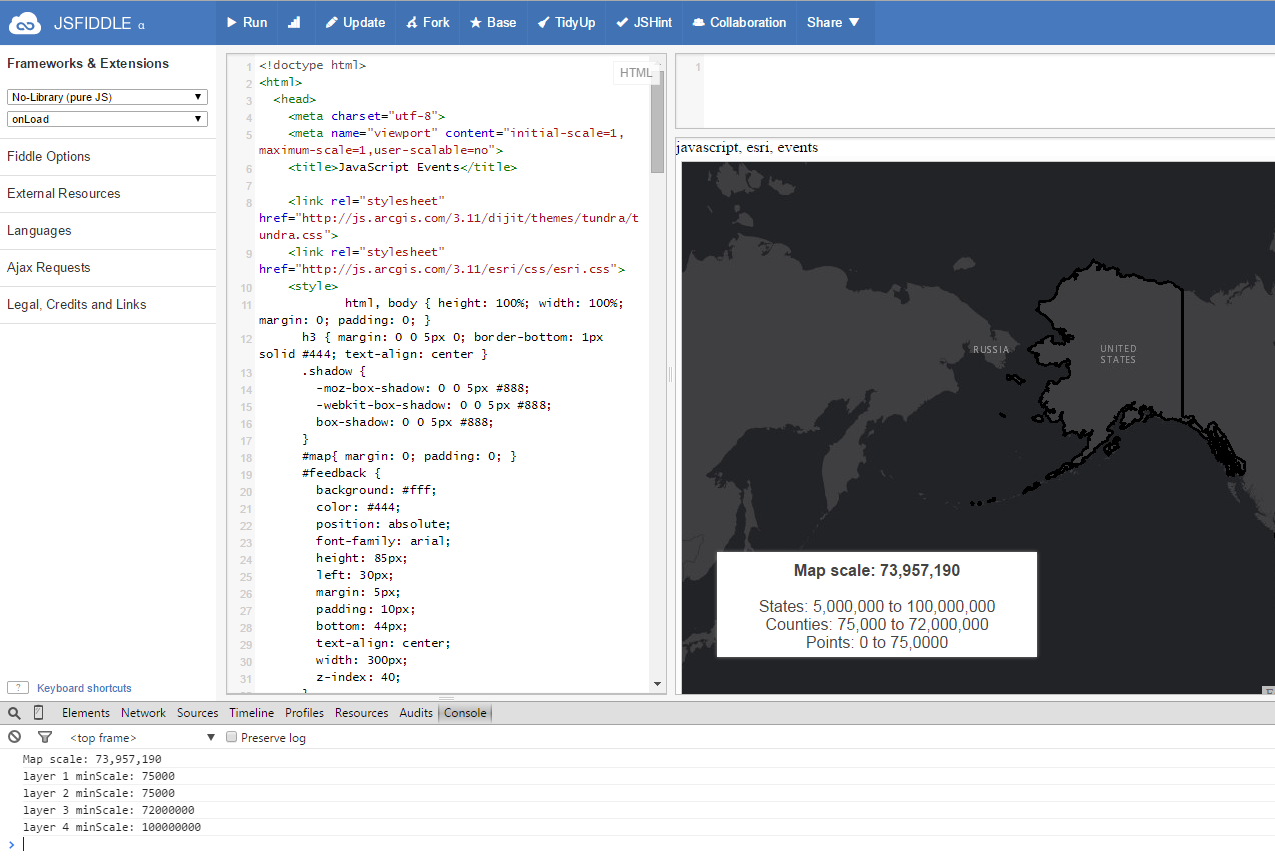
Task: Run TidyUp on the code
Action: coord(566,22)
